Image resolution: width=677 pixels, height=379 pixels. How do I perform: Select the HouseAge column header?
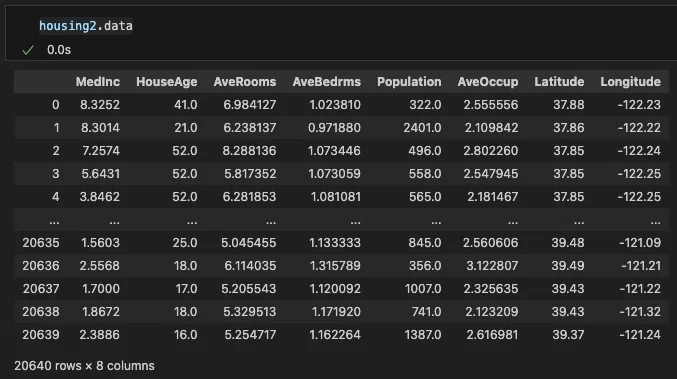[x=167, y=82]
